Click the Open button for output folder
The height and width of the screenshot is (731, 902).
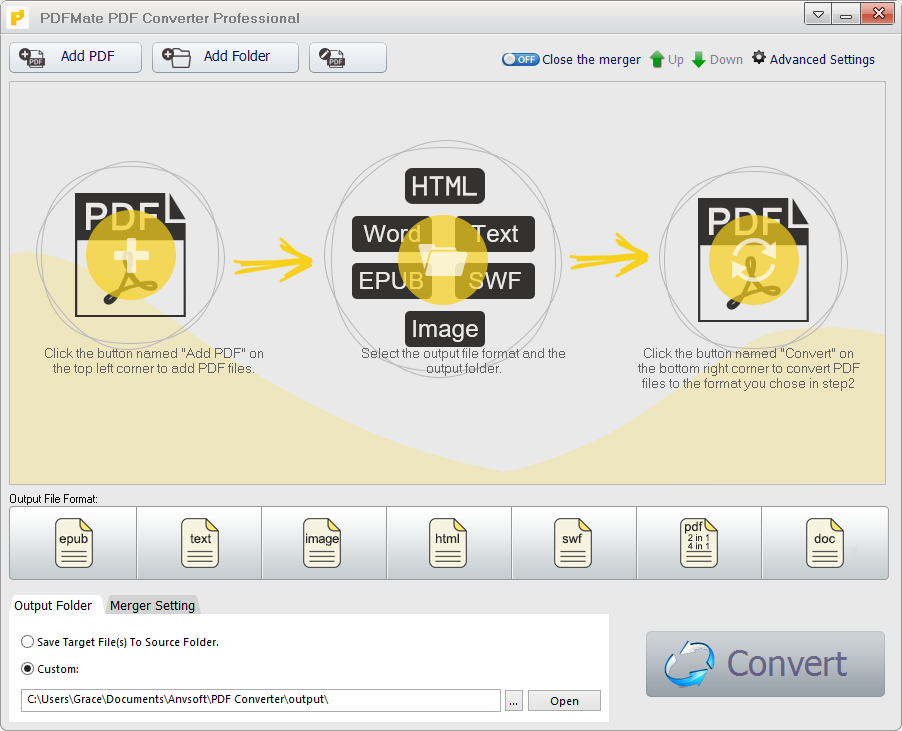pos(564,701)
